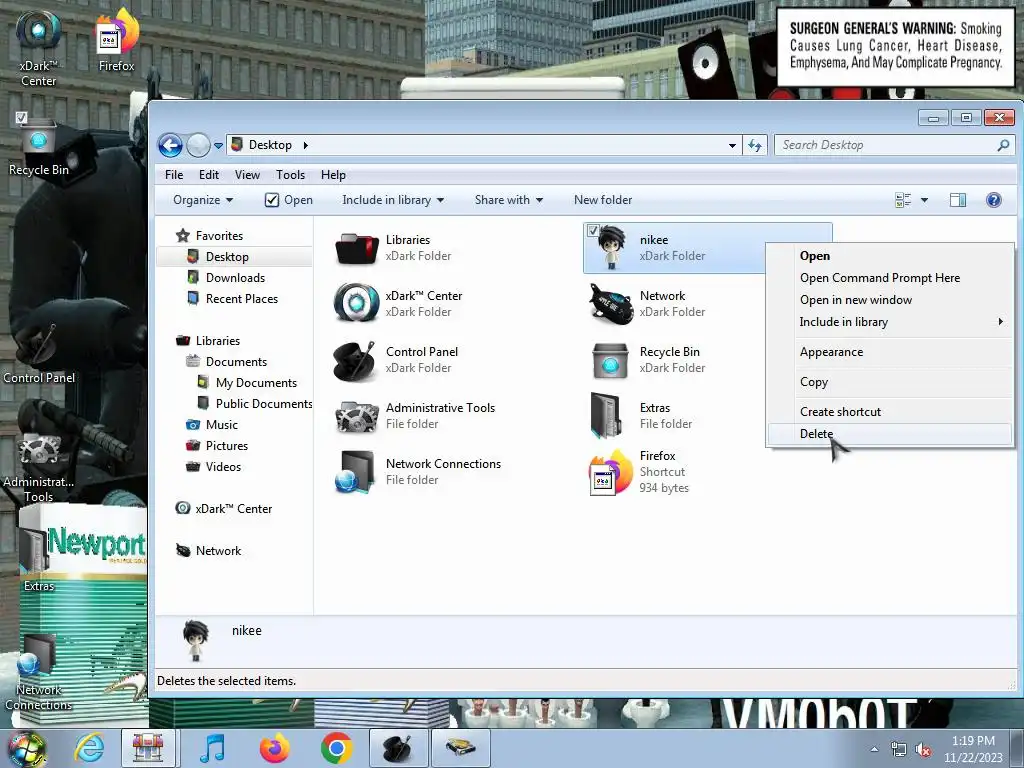
Task: Select Recent Places in navigation pane
Action: click(232, 298)
